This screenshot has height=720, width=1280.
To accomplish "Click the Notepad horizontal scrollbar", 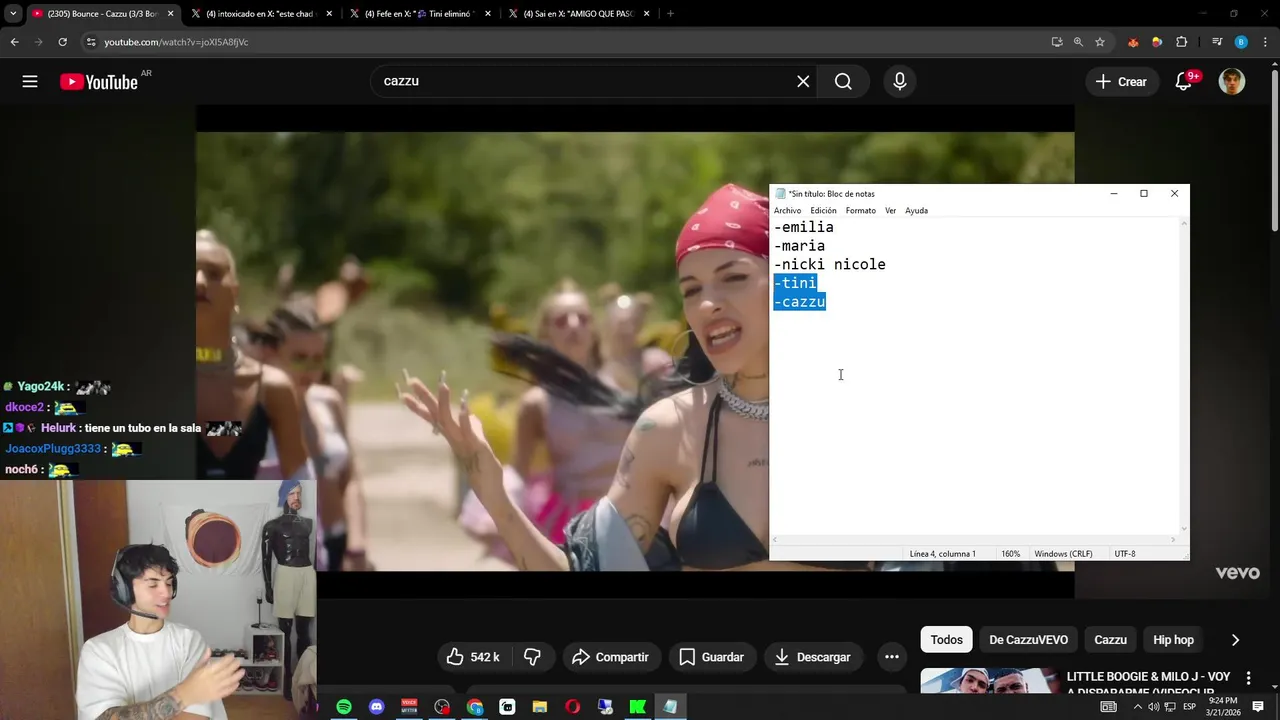I will coord(975,540).
